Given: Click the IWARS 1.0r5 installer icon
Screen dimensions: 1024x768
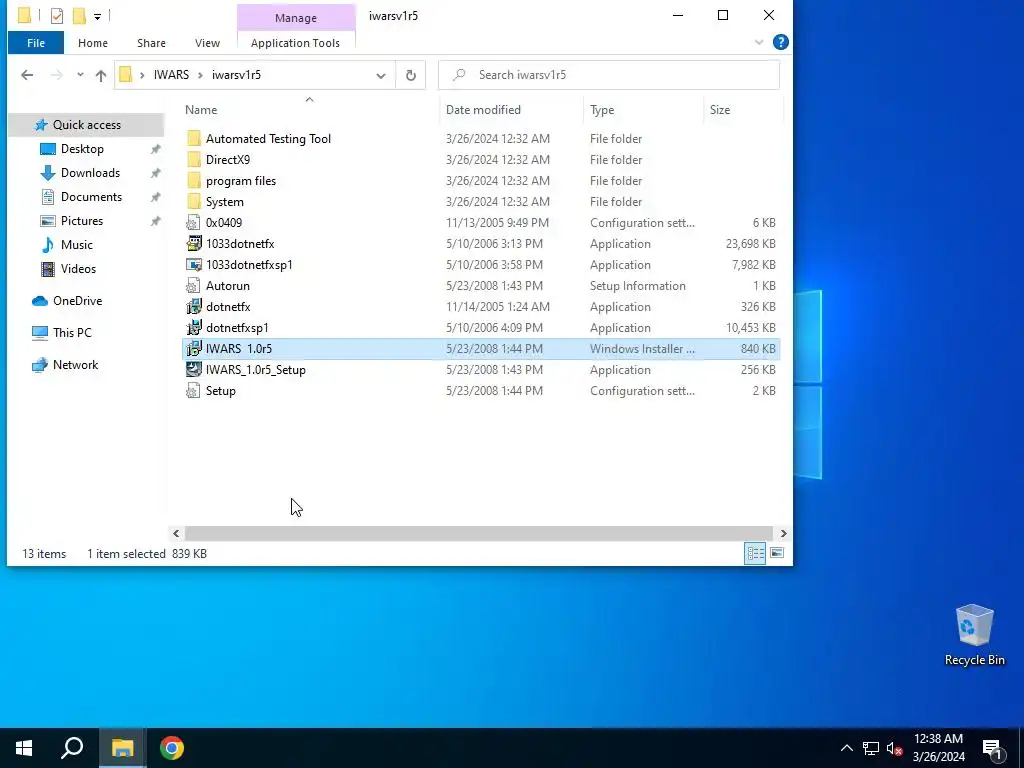Looking at the screenshot, I should pyautogui.click(x=193, y=348).
